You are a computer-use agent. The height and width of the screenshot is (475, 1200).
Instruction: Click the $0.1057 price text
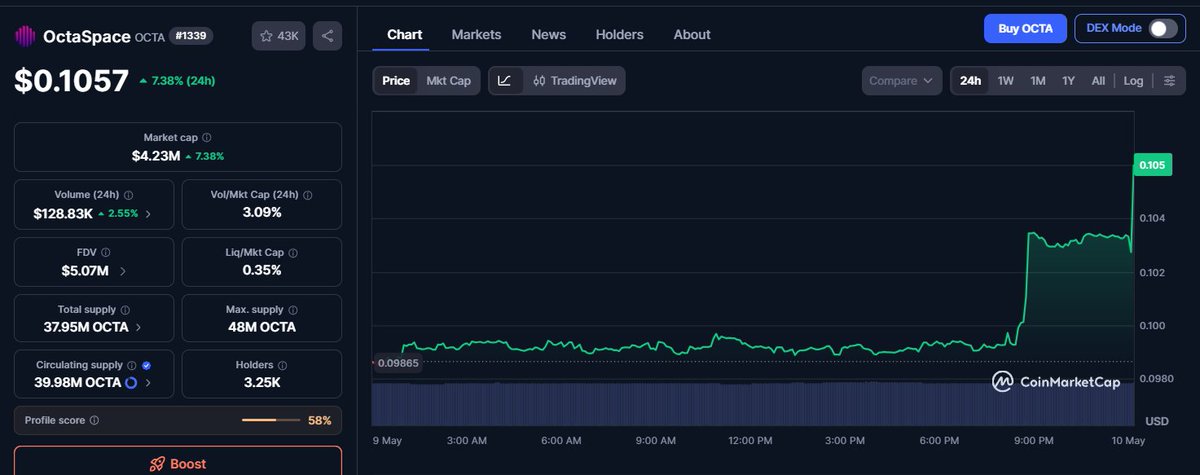point(71,81)
